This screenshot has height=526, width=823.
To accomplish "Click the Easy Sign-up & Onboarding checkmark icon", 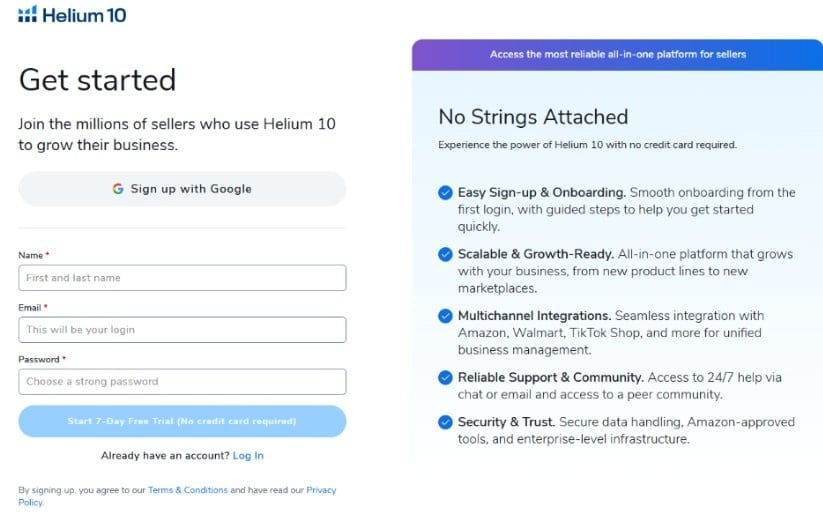I will pos(445,193).
